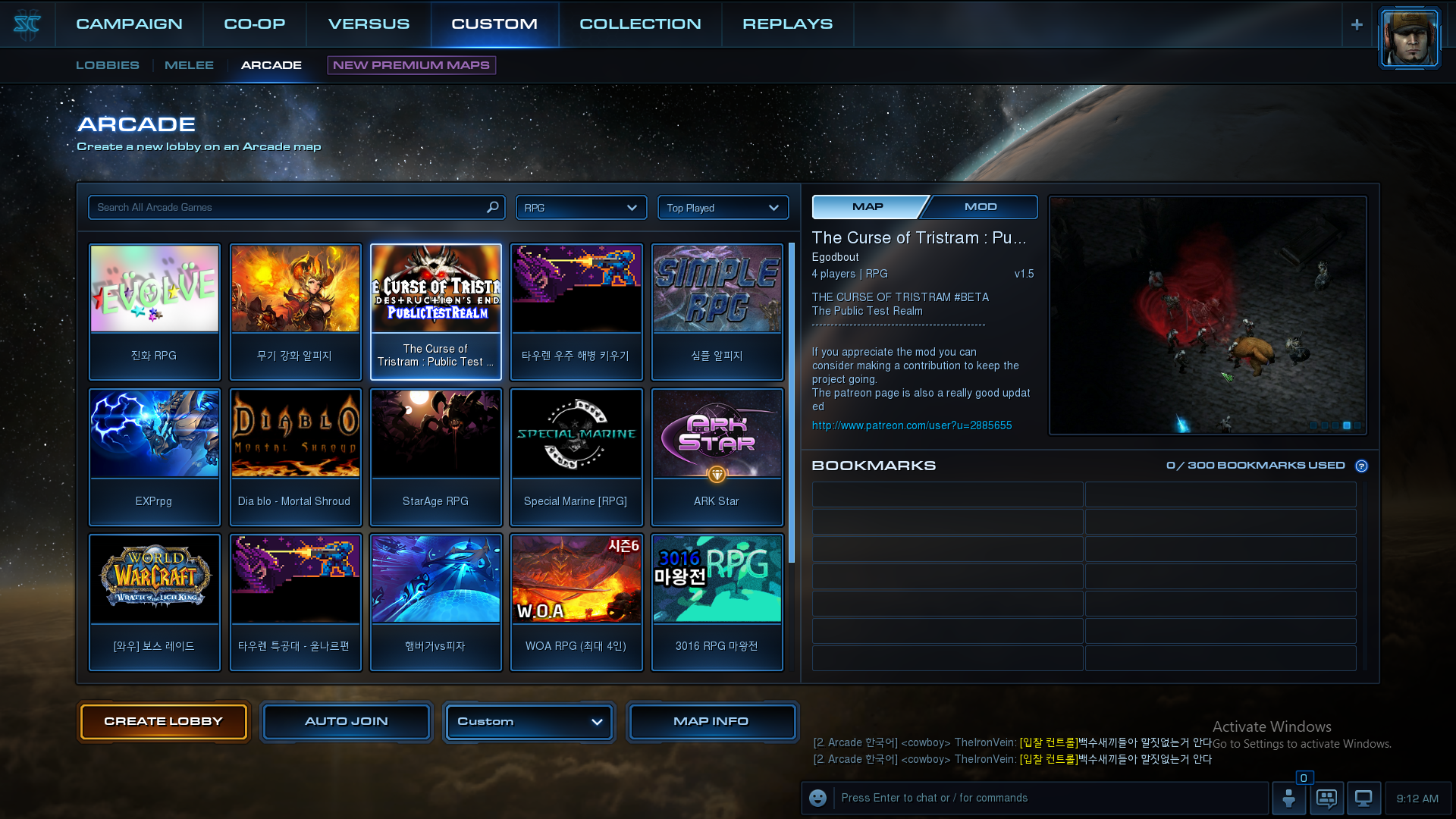The width and height of the screenshot is (1456, 819).
Task: Choose the 햄버거vs피자 game card
Action: tap(436, 603)
